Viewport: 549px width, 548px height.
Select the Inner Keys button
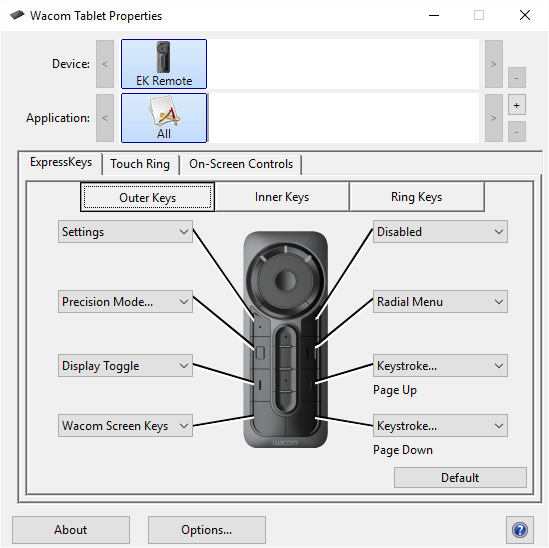(282, 196)
